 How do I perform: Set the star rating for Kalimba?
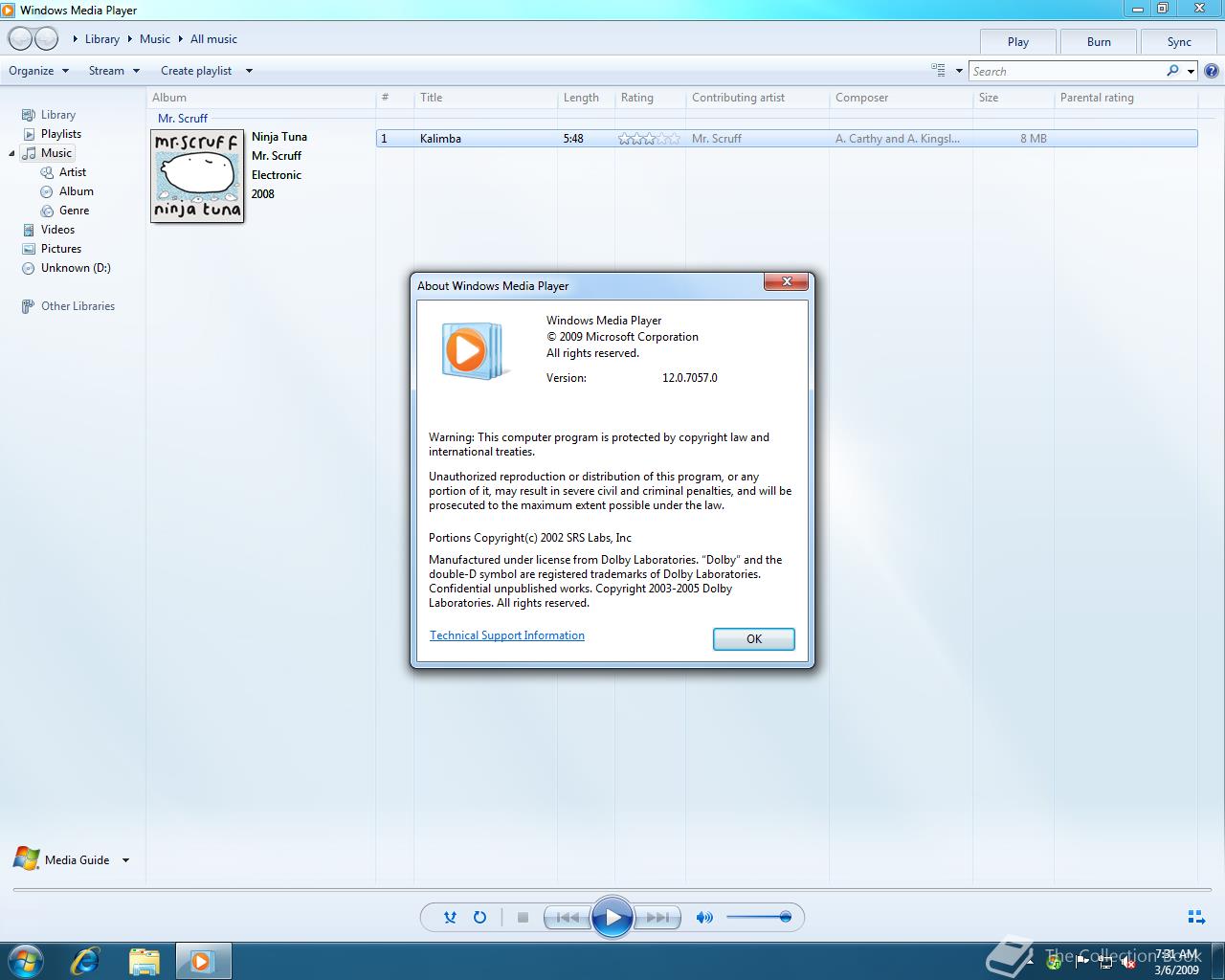point(649,139)
